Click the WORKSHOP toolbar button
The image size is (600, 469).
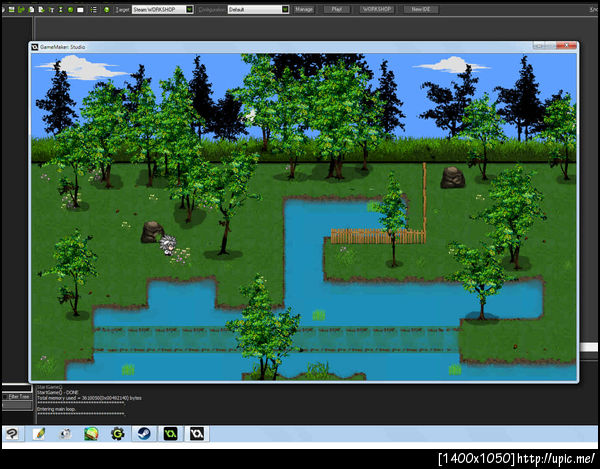click(377, 9)
